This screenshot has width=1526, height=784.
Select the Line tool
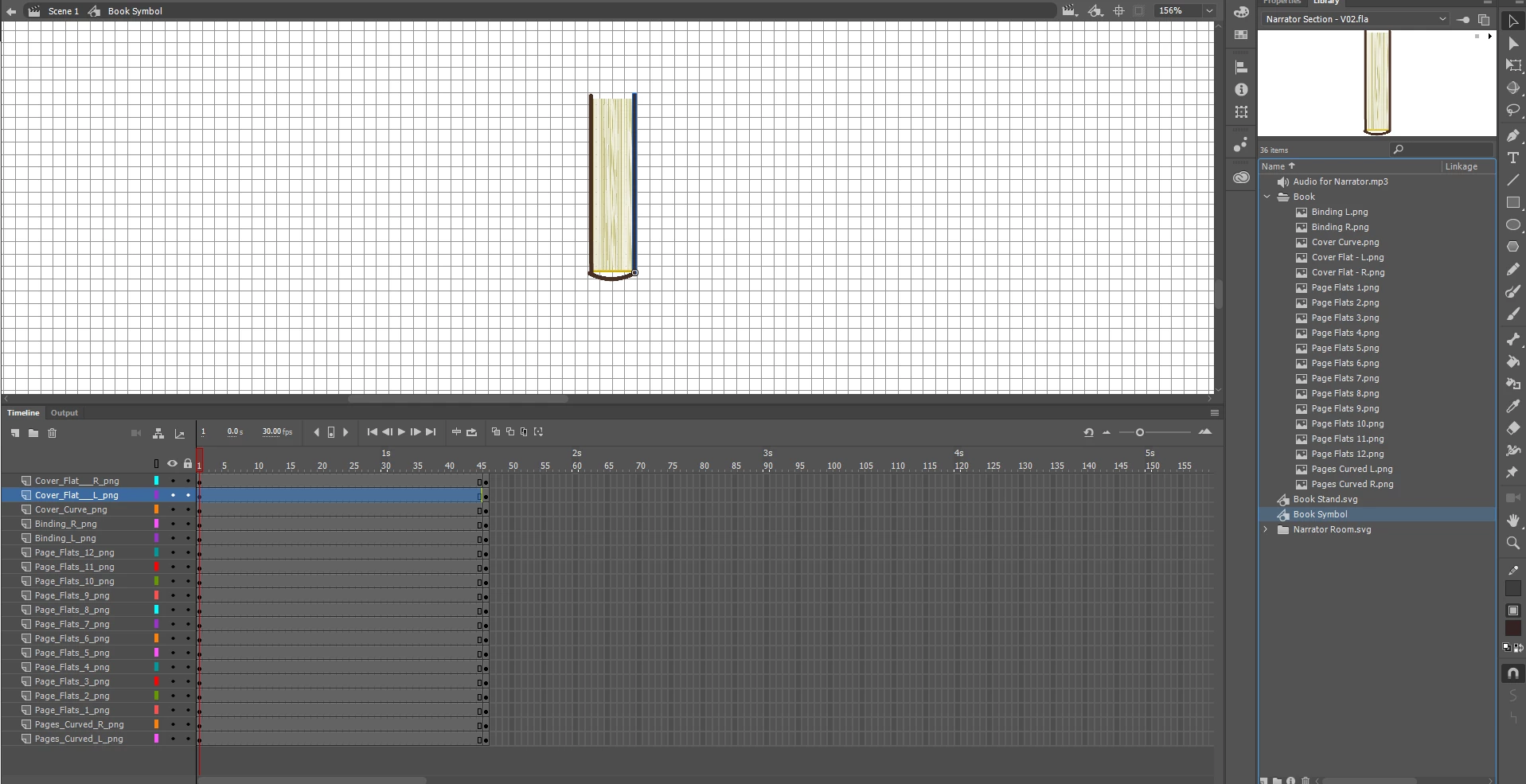point(1513,181)
